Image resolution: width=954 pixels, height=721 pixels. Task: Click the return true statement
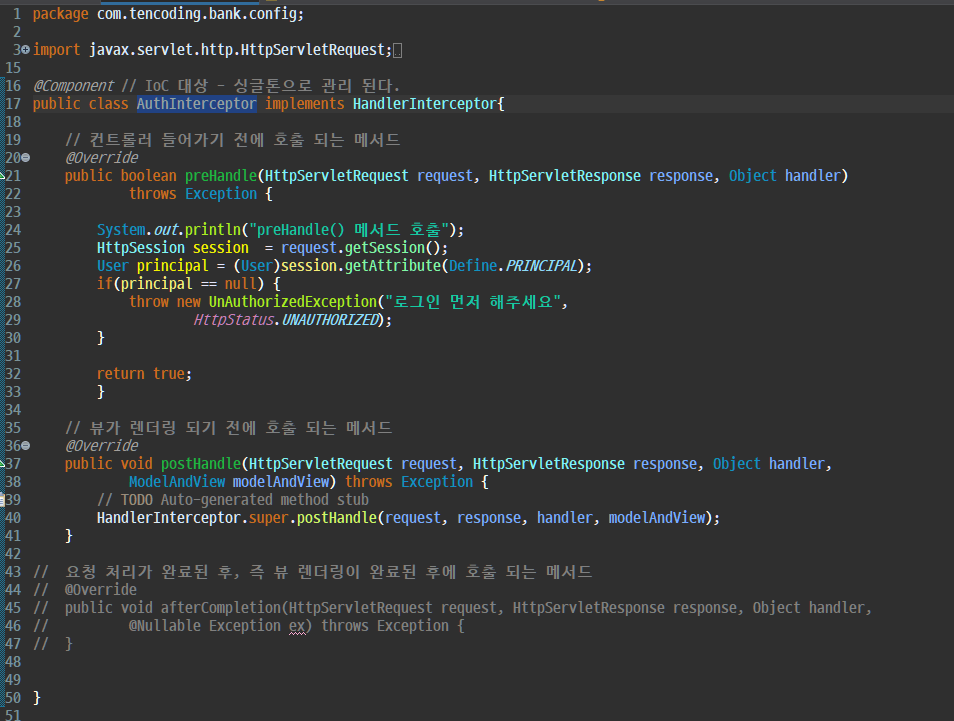[144, 374]
